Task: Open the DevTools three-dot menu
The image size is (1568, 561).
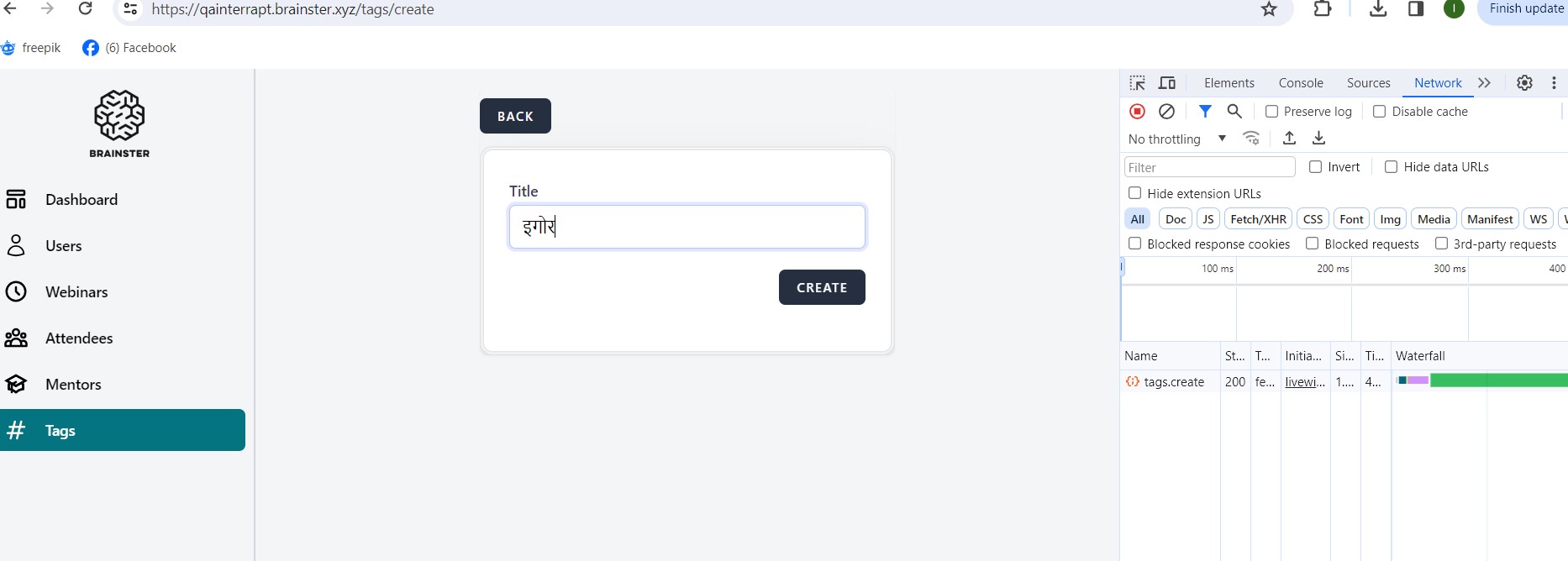Action: [1554, 83]
